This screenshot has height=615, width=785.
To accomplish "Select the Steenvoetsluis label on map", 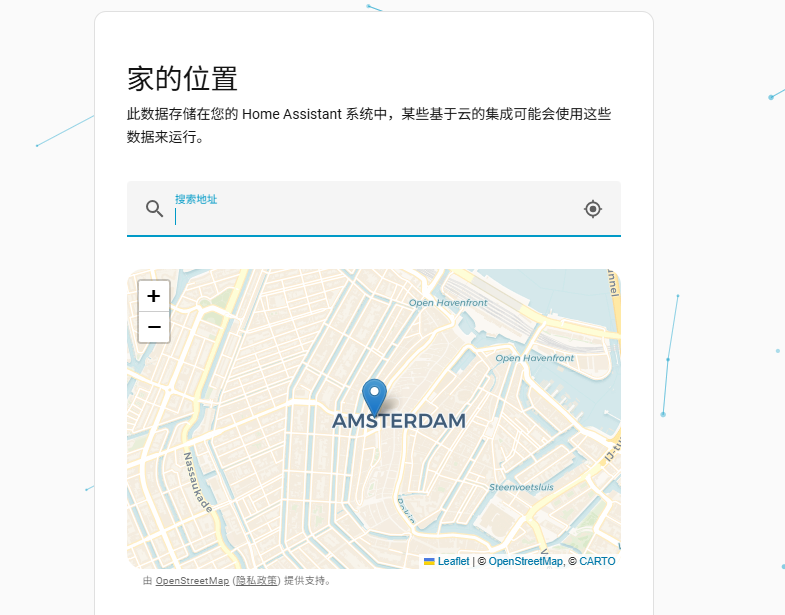I will pos(521,487).
